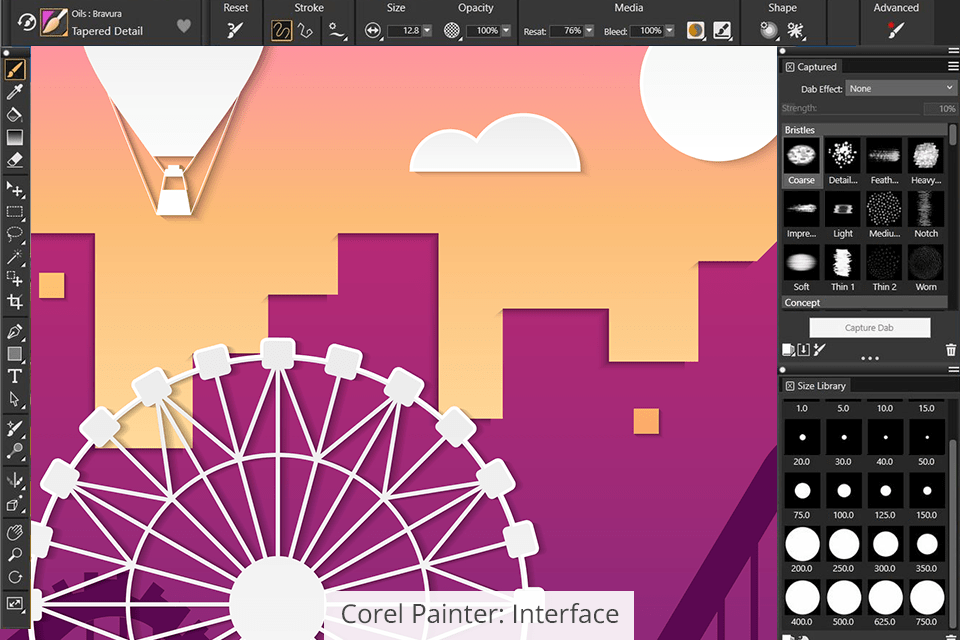Click the brush Size icon
Image resolution: width=960 pixels, height=640 pixels.
tap(372, 30)
